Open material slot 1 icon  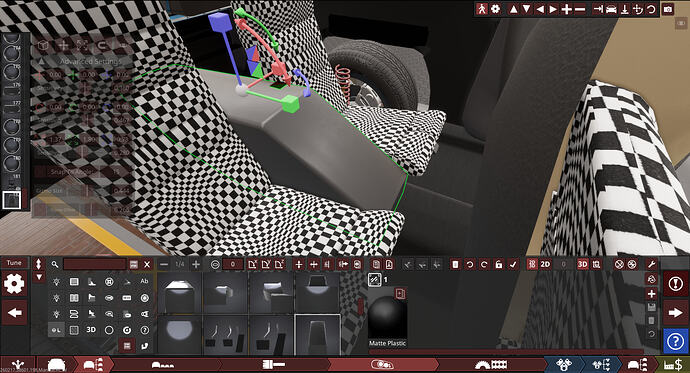point(374,280)
